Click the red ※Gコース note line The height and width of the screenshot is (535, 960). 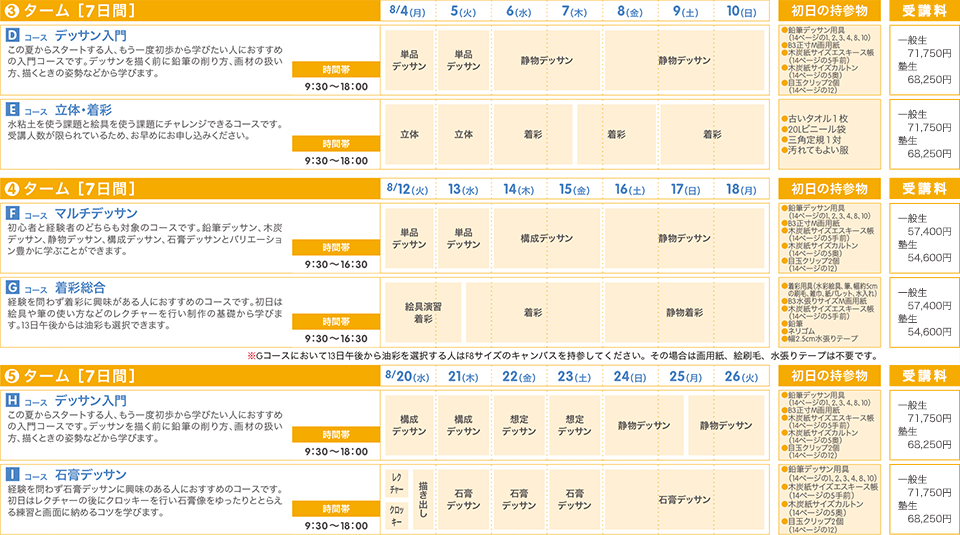(562, 356)
